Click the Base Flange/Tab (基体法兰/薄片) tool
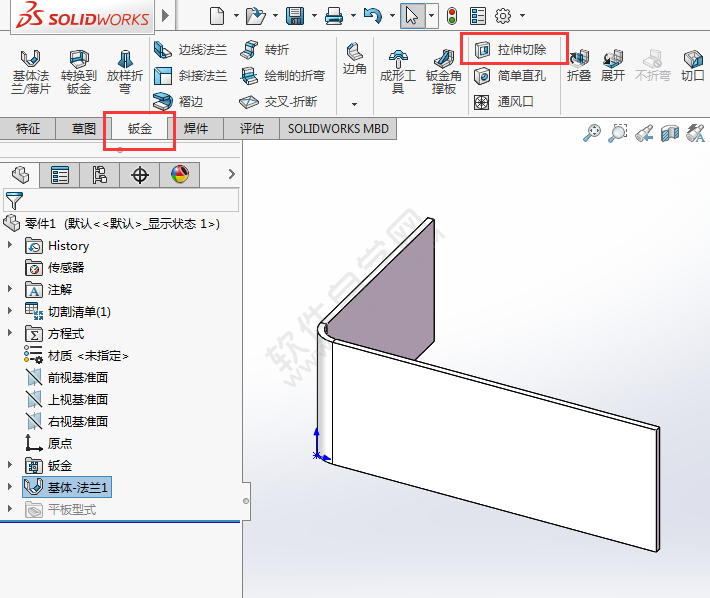 coord(30,72)
